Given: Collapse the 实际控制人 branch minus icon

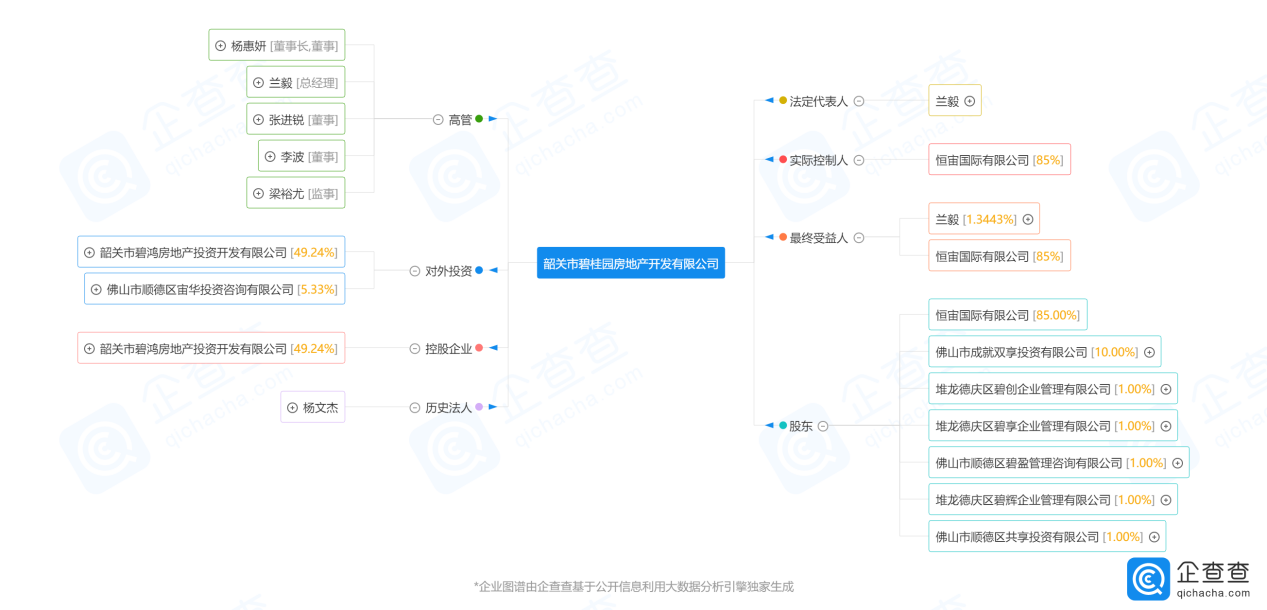Looking at the screenshot, I should click(x=859, y=160).
